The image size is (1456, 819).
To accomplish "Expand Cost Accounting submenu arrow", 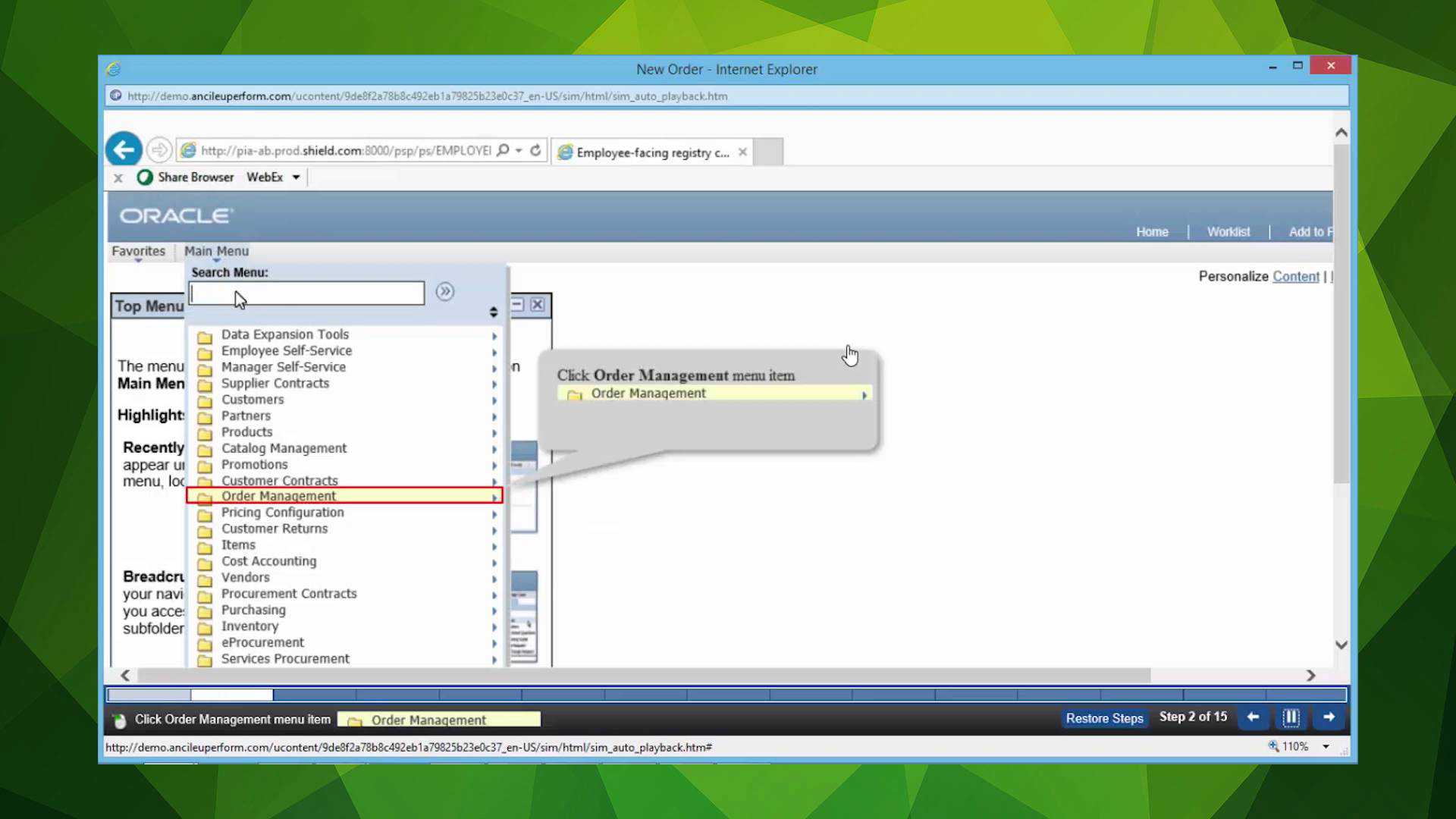I will tap(494, 563).
